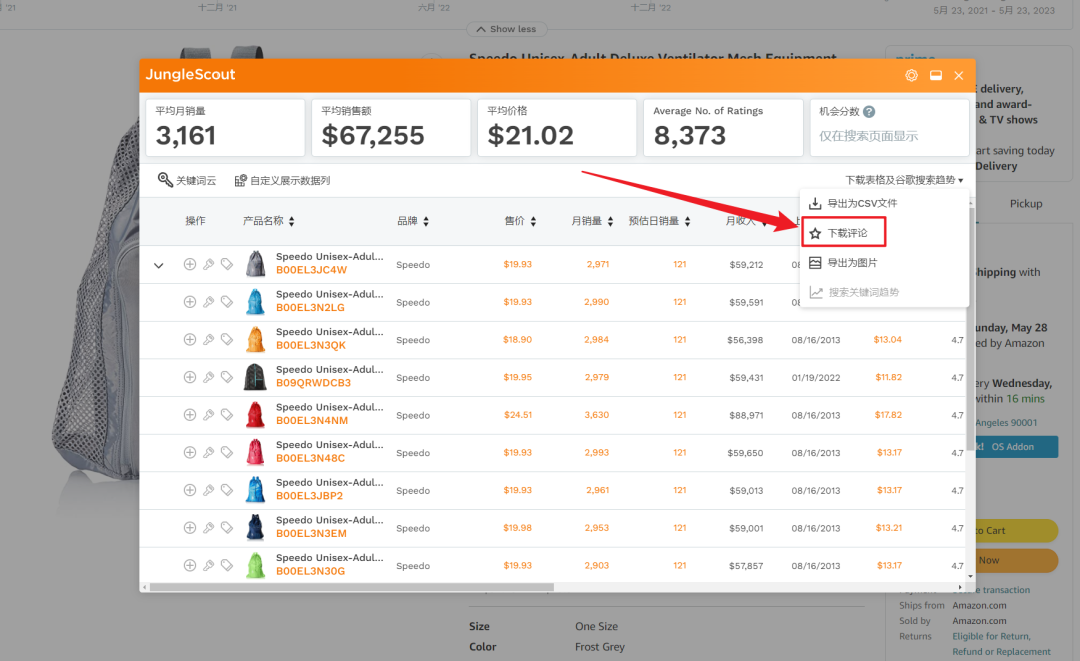Image resolution: width=1080 pixels, height=661 pixels.
Task: Select 导出为CSV文件 menu item
Action: pos(884,203)
